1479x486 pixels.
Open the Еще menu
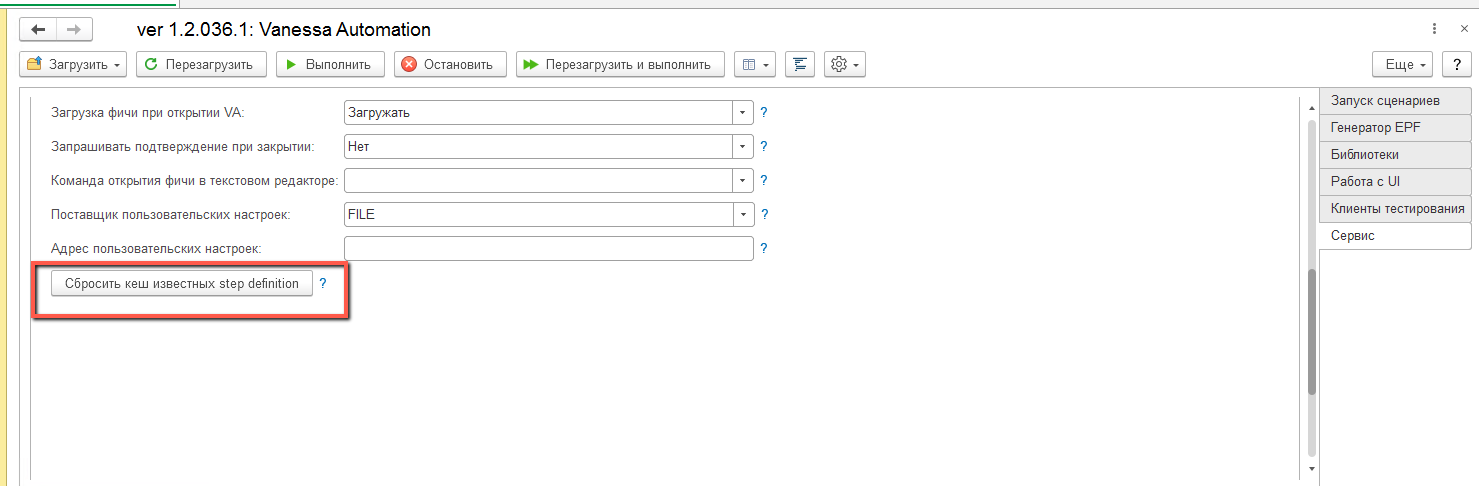1404,64
